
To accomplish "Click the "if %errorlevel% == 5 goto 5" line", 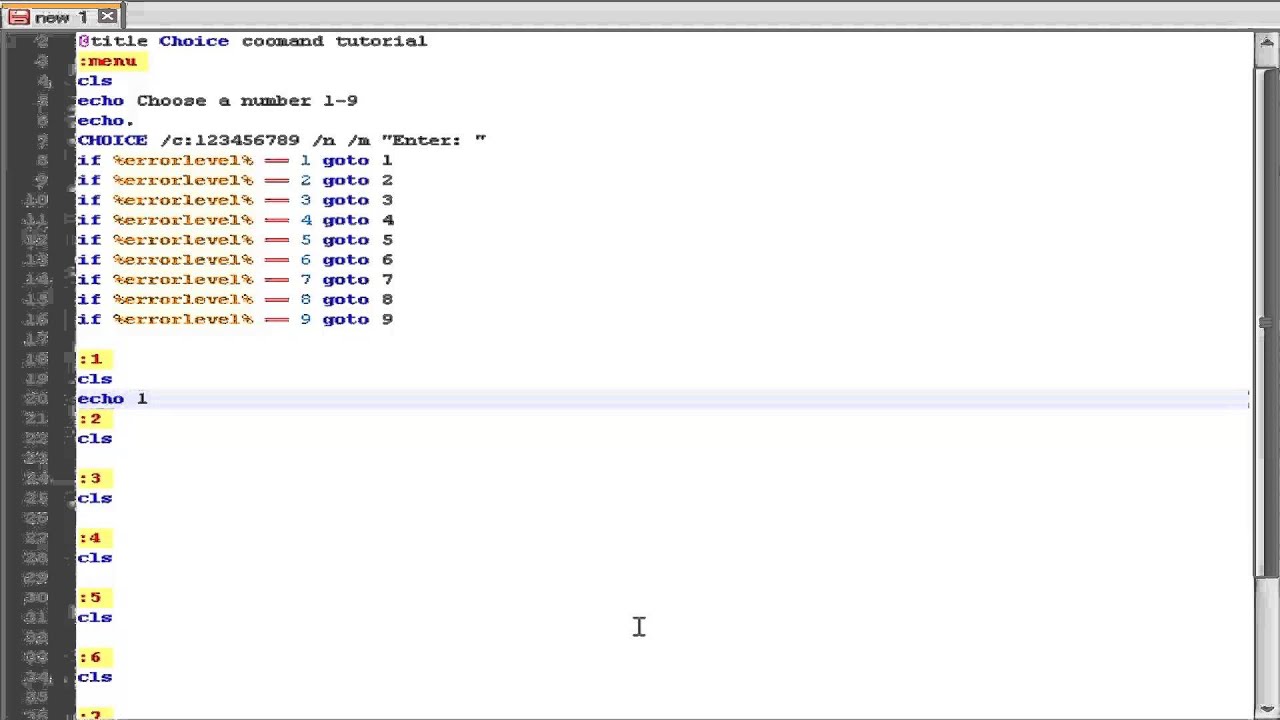I will coord(235,240).
